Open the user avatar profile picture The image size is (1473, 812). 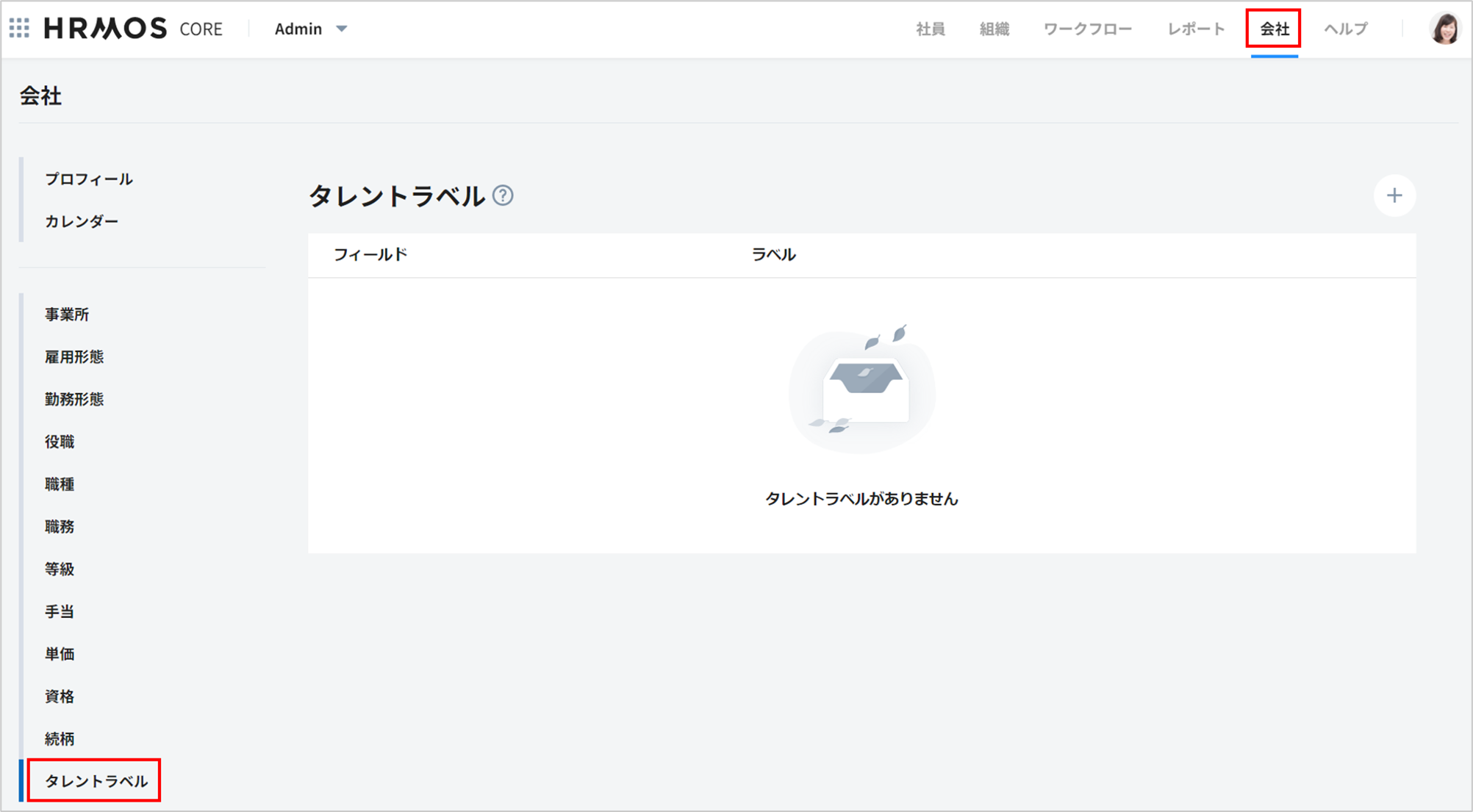click(1444, 29)
